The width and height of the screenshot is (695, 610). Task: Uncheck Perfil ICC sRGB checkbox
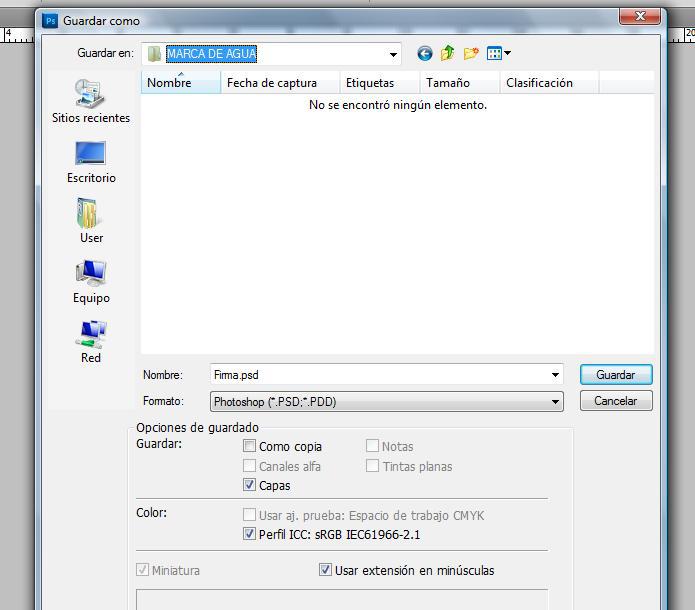[250, 533]
